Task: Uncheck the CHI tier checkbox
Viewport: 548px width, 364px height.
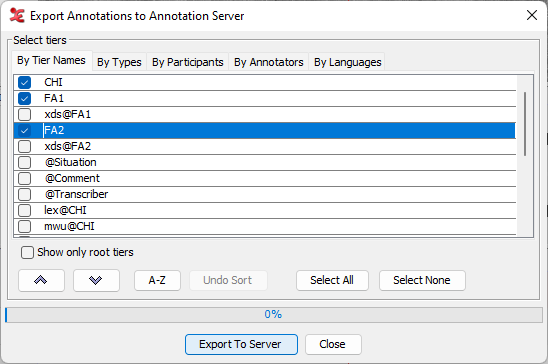Action: (24, 82)
